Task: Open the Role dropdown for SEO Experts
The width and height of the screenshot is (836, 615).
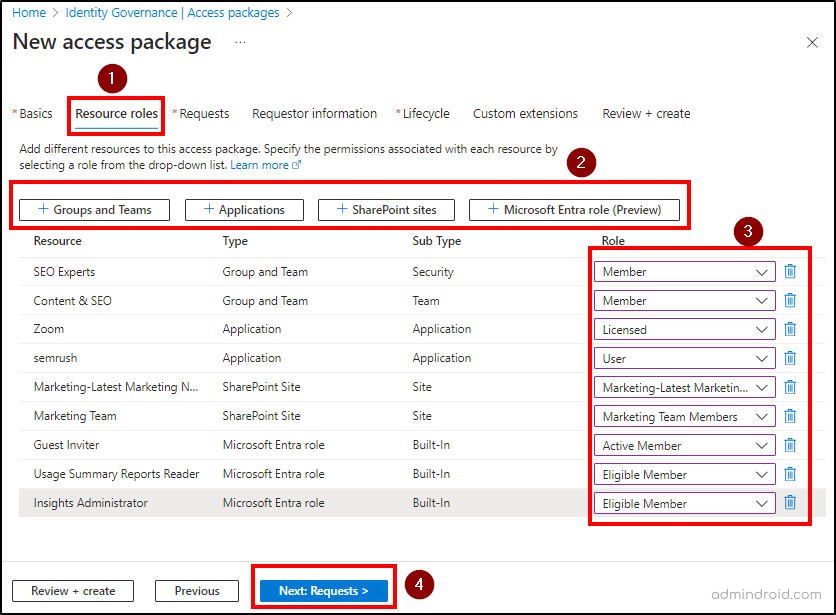Action: 684,271
